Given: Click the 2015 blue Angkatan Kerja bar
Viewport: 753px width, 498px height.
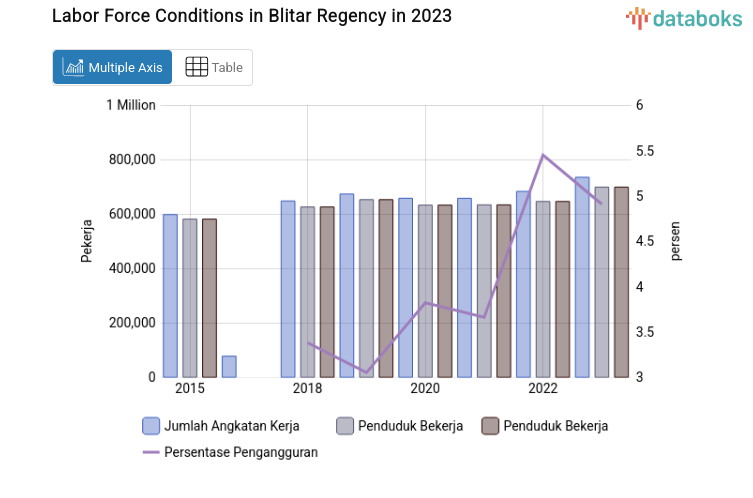Looking at the screenshot, I should click(170, 296).
